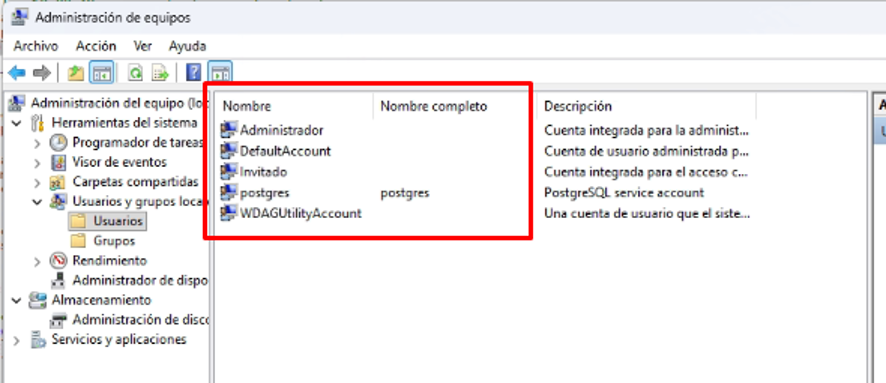Click 'Cuenta integrada para la administ...' description

pyautogui.click(x=646, y=131)
